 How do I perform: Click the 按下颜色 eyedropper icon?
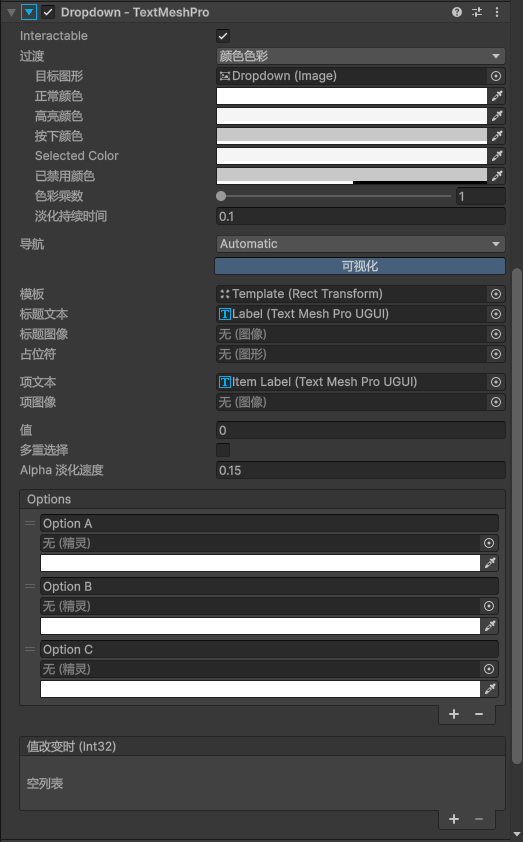click(497, 136)
